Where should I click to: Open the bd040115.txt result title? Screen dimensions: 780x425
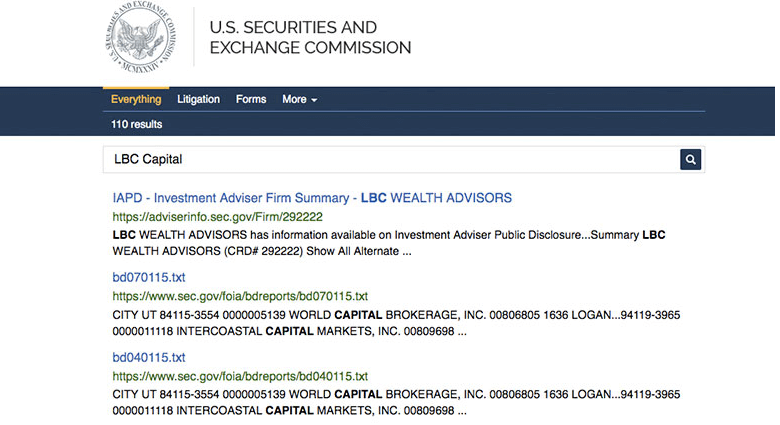pyautogui.click(x=149, y=357)
